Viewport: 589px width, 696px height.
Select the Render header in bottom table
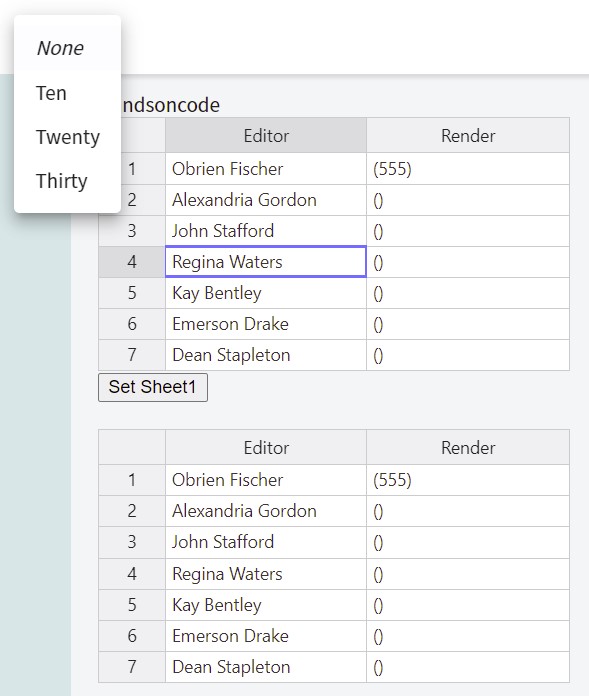point(468,447)
